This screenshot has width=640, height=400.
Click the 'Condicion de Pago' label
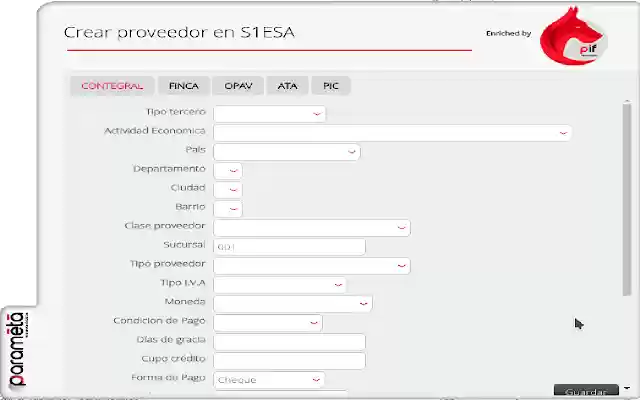[x=159, y=321]
